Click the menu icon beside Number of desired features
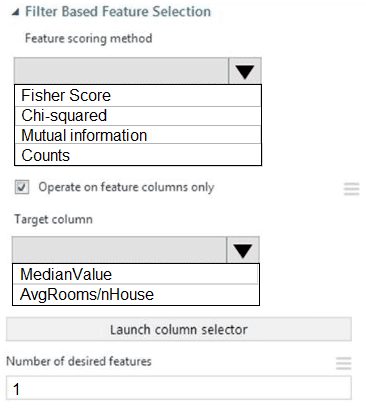 click(x=344, y=363)
